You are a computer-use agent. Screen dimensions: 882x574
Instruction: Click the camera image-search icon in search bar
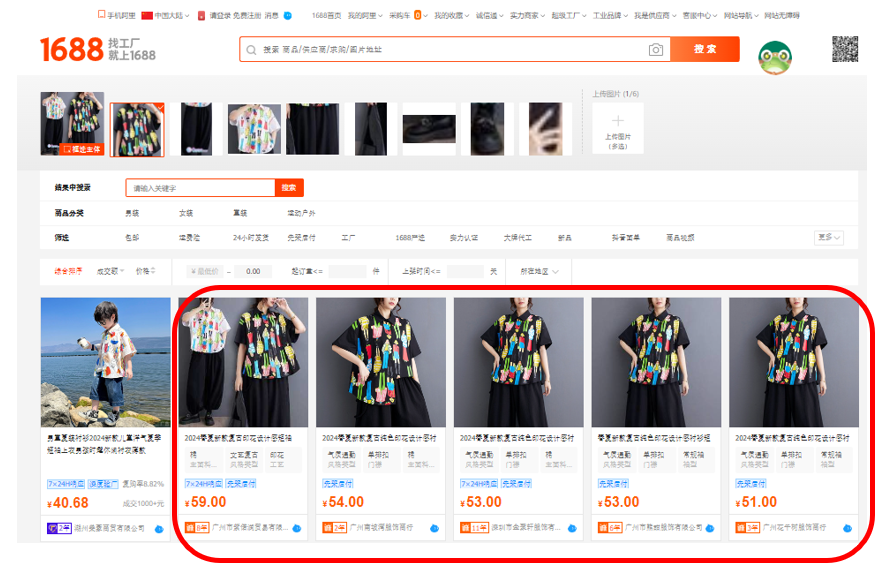pyautogui.click(x=655, y=50)
